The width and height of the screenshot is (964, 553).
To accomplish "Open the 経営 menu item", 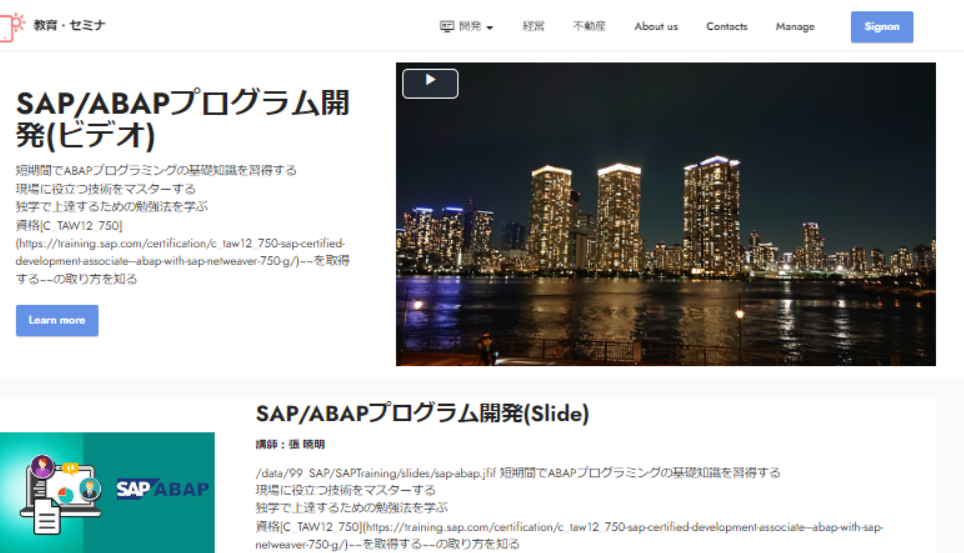I will click(x=533, y=27).
